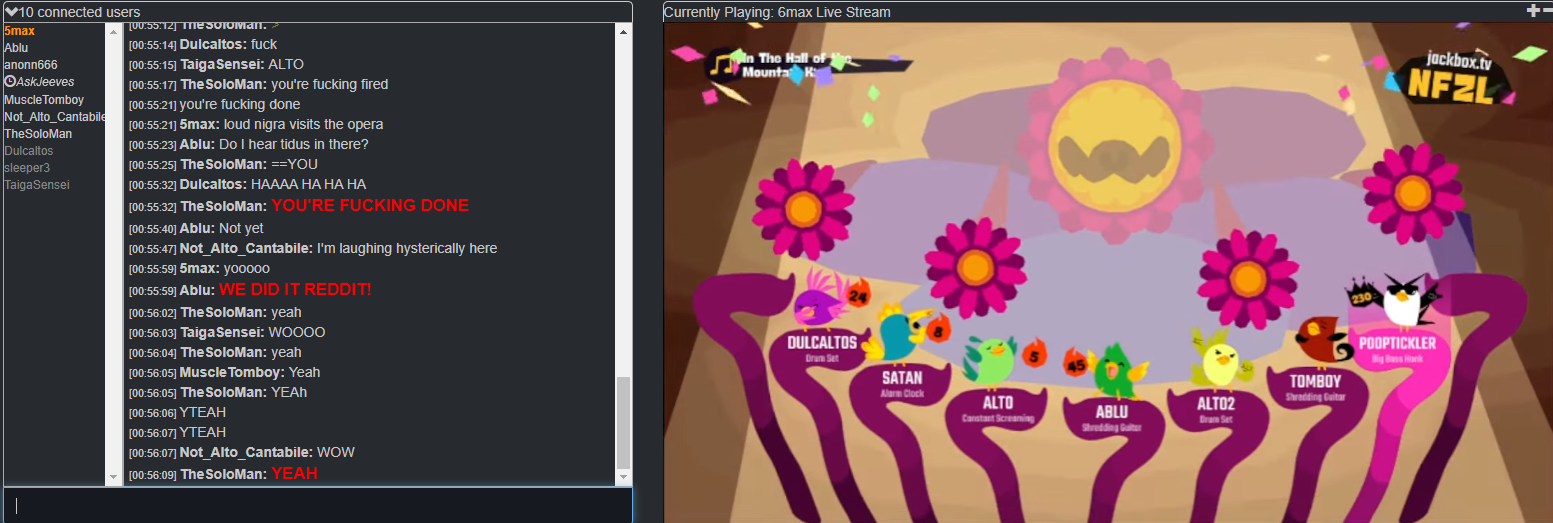Click the red 'YEAH' message at 00:56:09

tap(294, 474)
